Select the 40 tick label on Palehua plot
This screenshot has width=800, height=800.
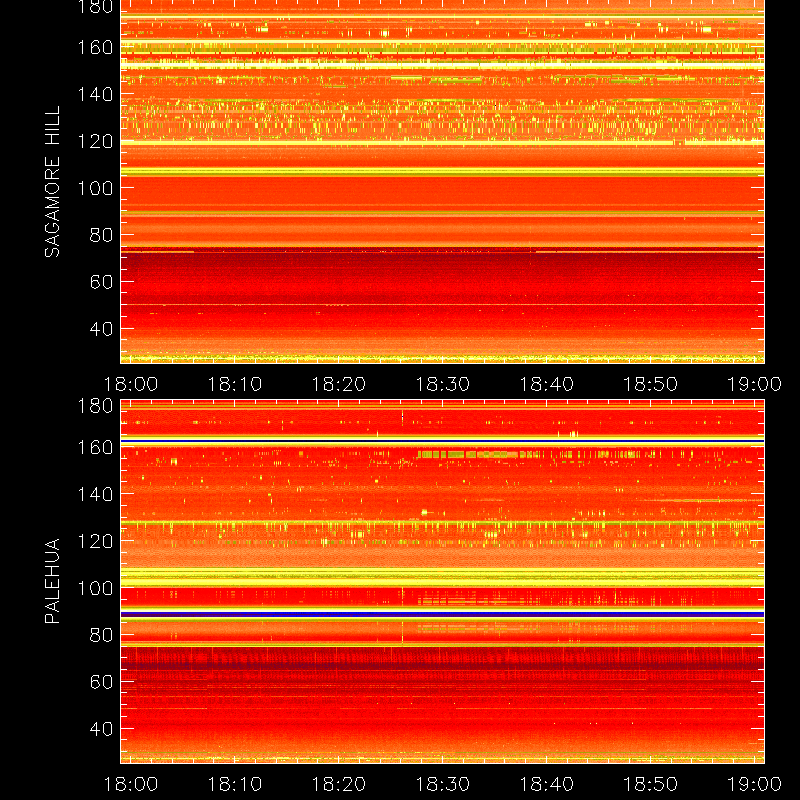(101, 729)
